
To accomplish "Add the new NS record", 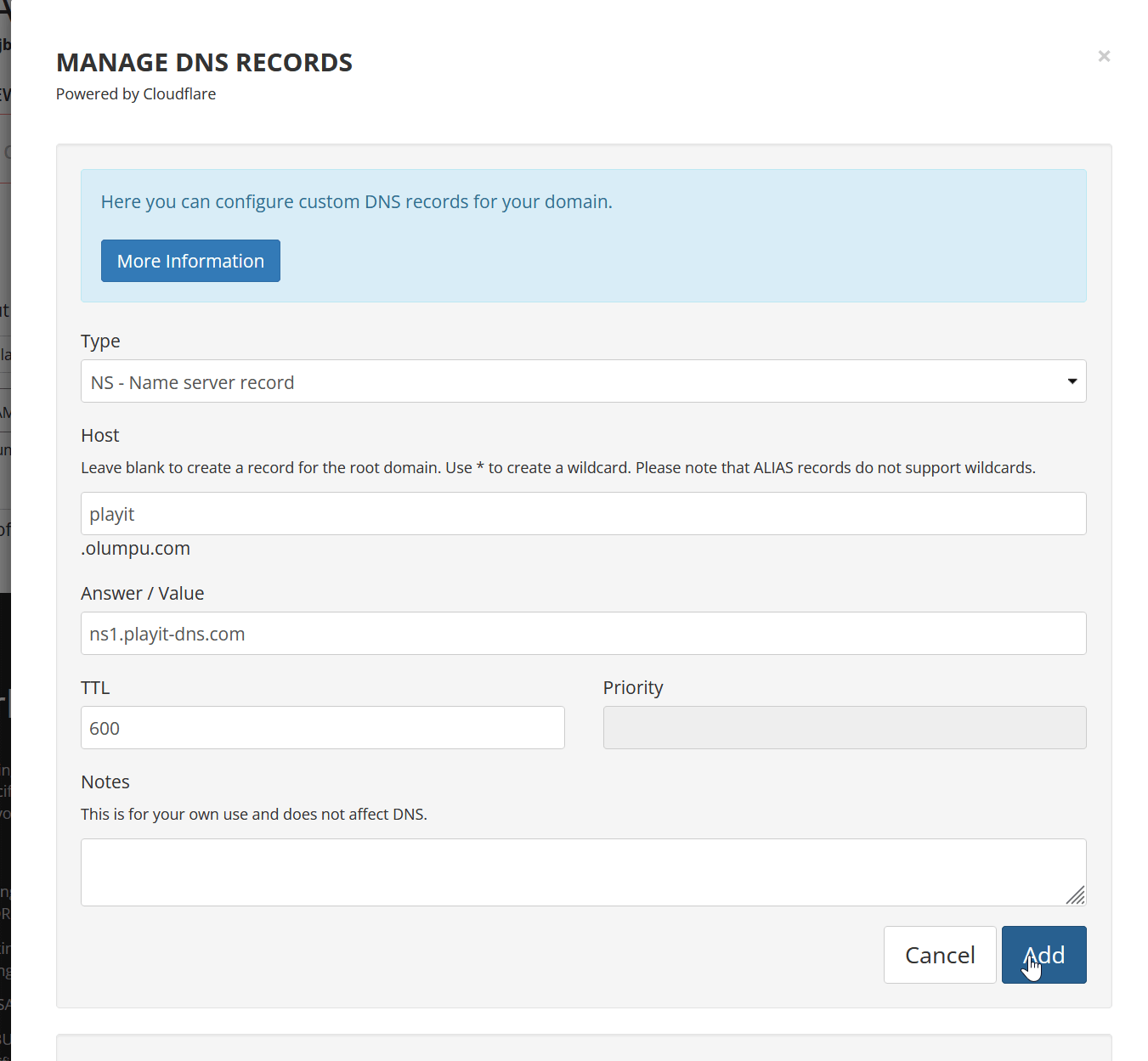I will [x=1043, y=955].
